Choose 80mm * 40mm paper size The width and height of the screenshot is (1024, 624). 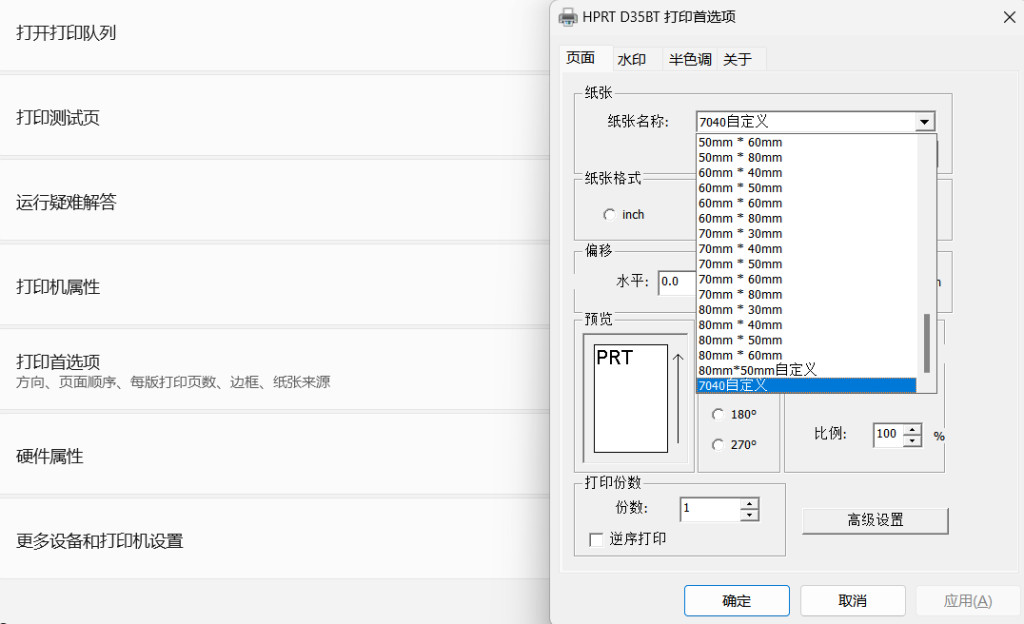[807, 325]
